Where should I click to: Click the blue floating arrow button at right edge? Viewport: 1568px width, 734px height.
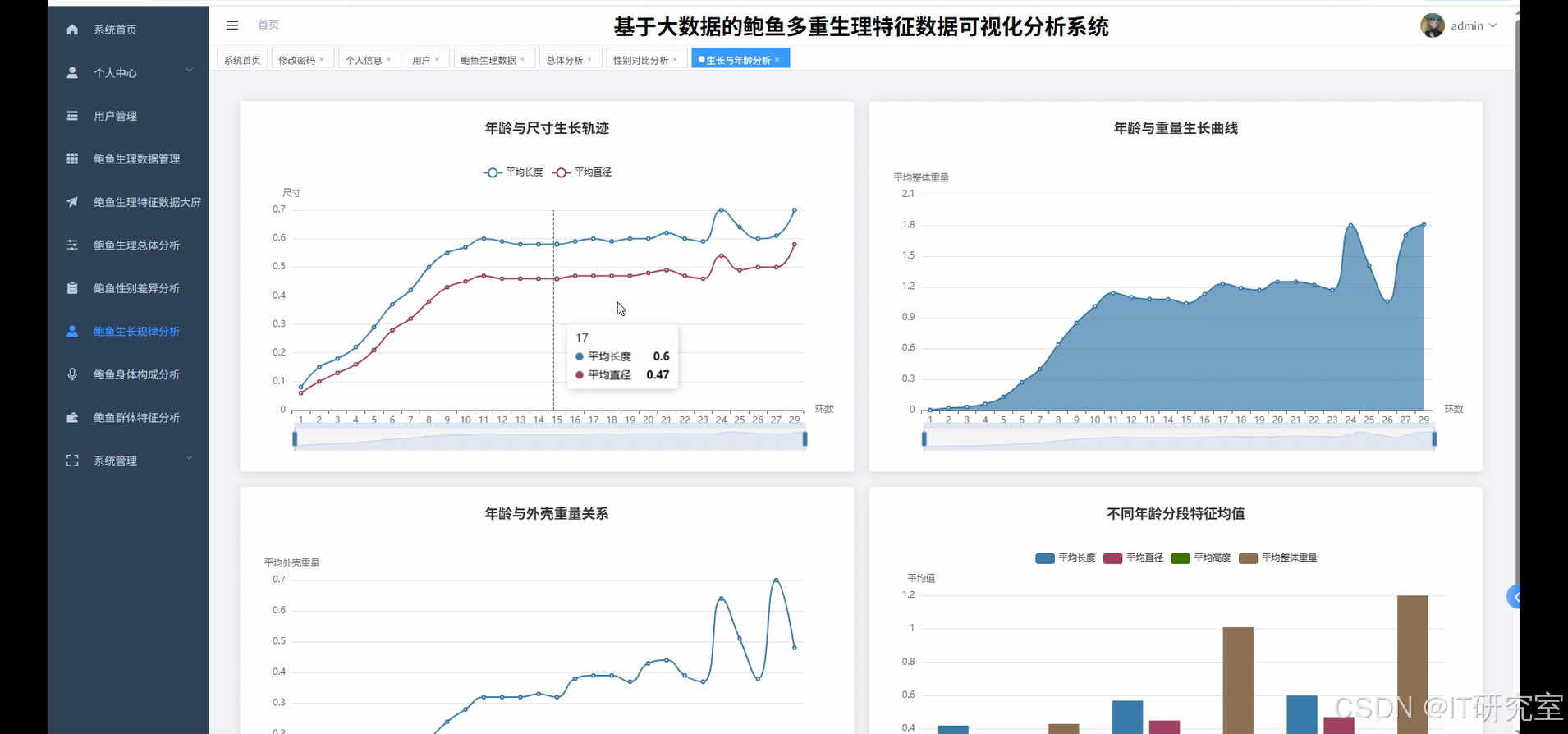(1513, 597)
